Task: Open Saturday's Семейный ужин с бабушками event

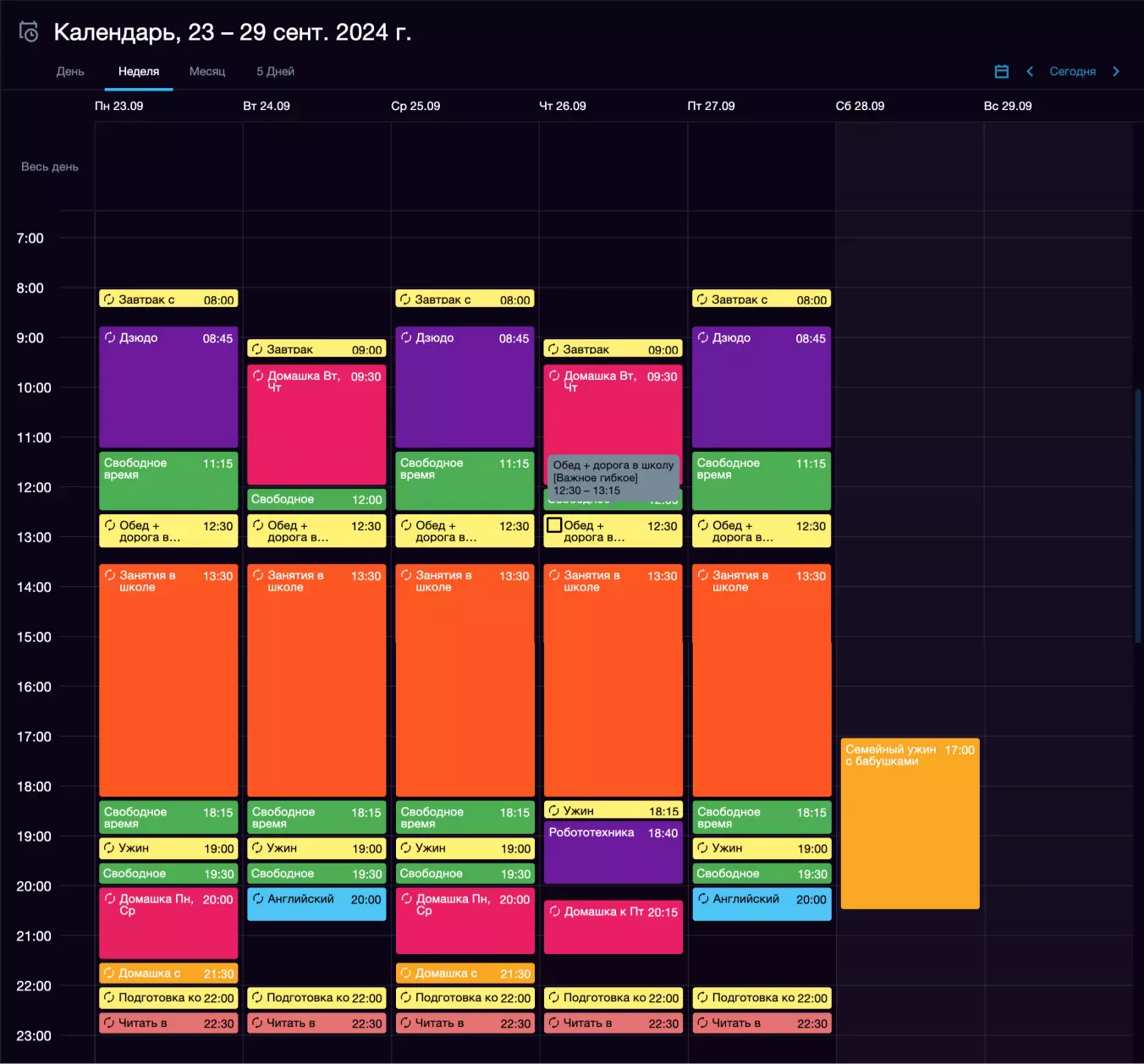Action: pyautogui.click(x=910, y=824)
